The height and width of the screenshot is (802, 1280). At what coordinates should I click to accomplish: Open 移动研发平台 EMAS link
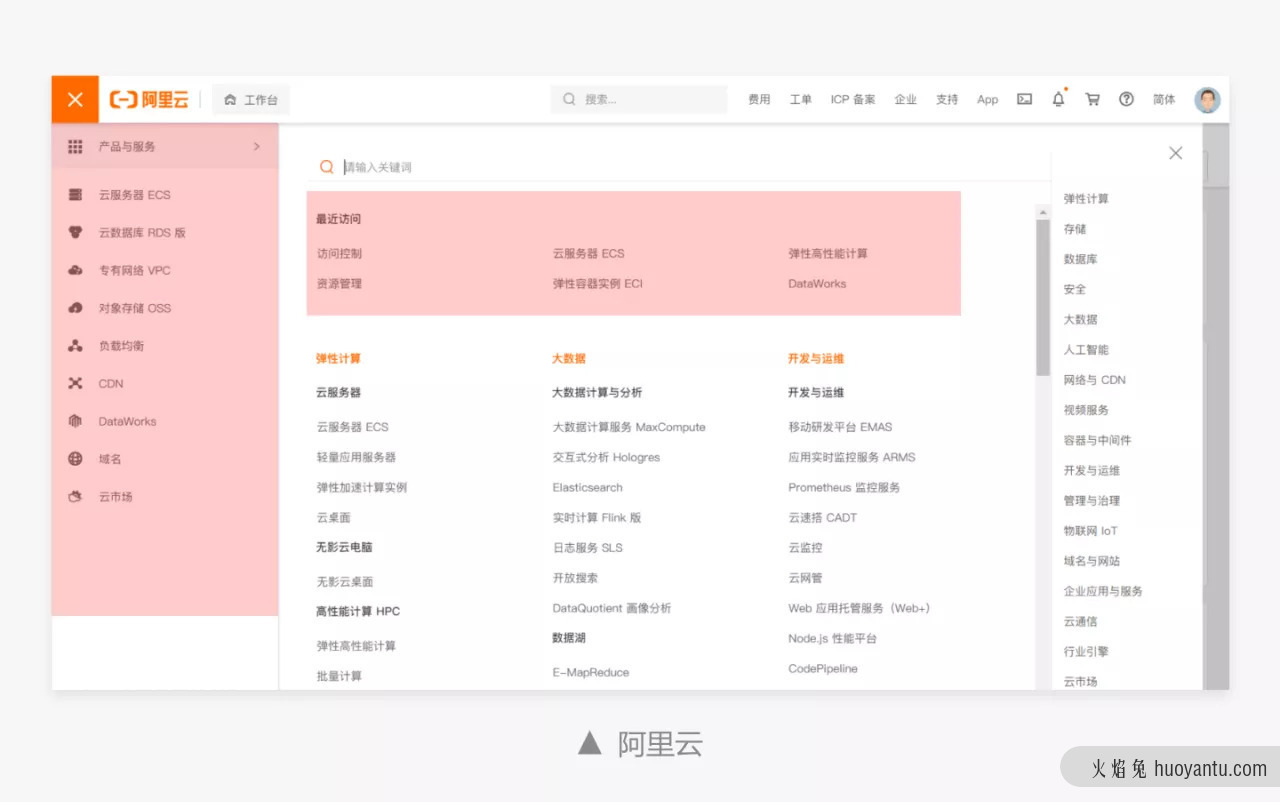click(x=840, y=427)
